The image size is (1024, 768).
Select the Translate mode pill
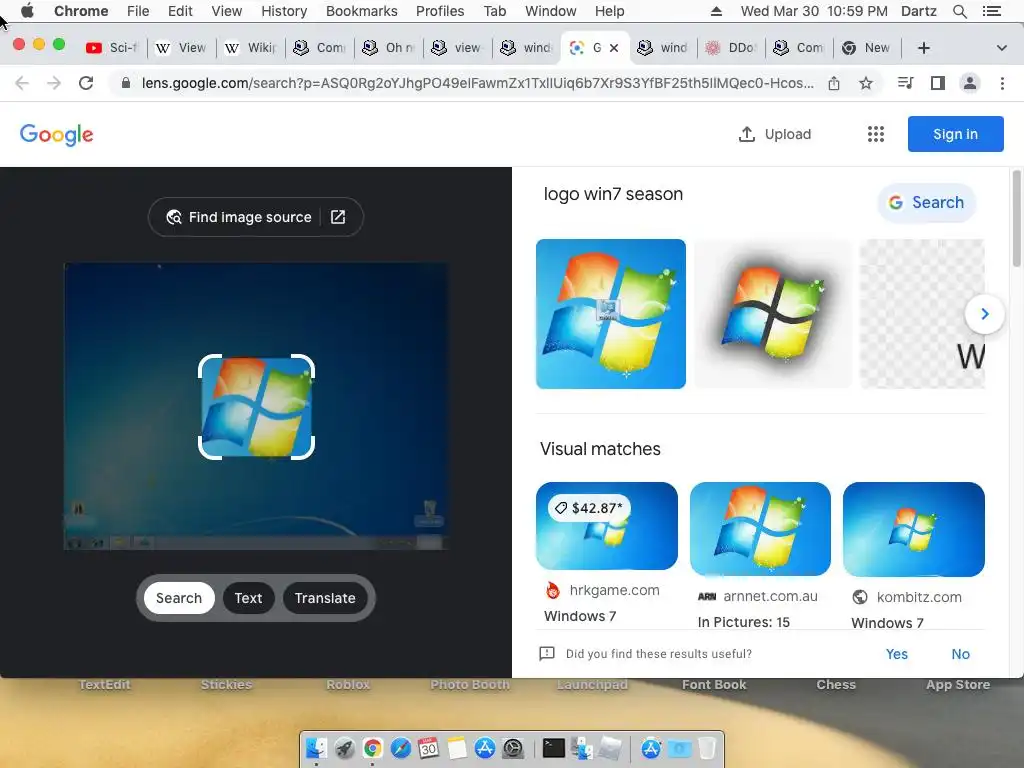click(325, 598)
